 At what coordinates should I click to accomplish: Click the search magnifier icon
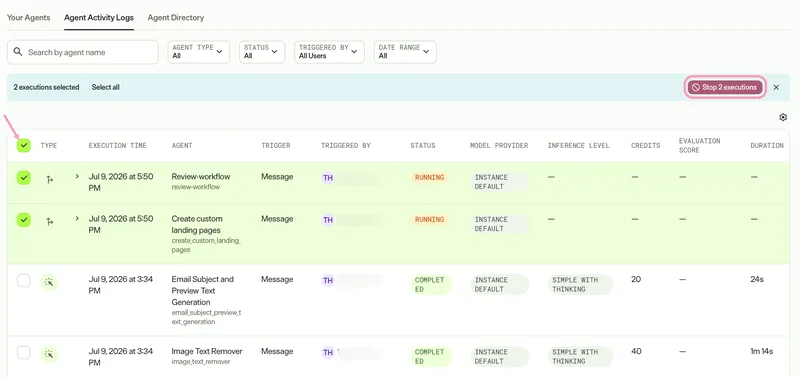click(x=18, y=52)
